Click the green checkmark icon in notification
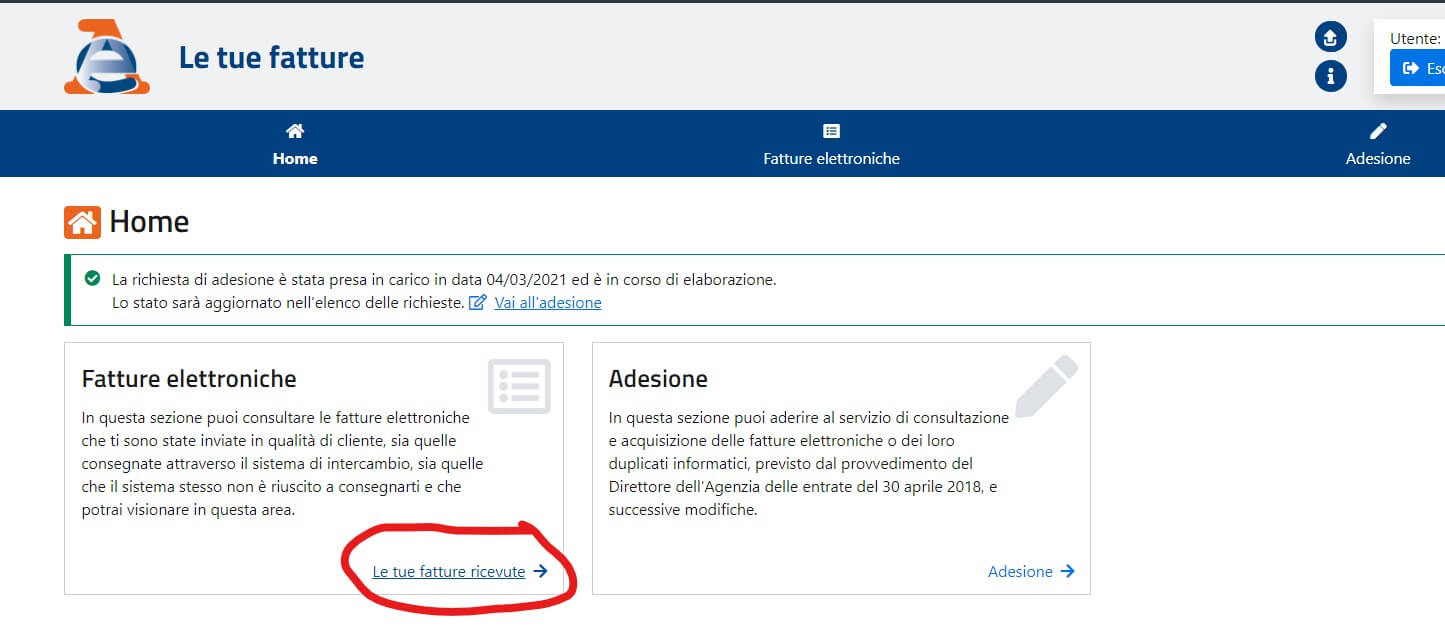This screenshot has width=1445, height=633. 93,279
